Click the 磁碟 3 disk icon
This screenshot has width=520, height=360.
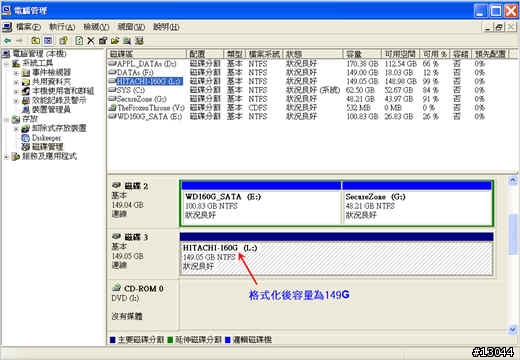point(116,236)
